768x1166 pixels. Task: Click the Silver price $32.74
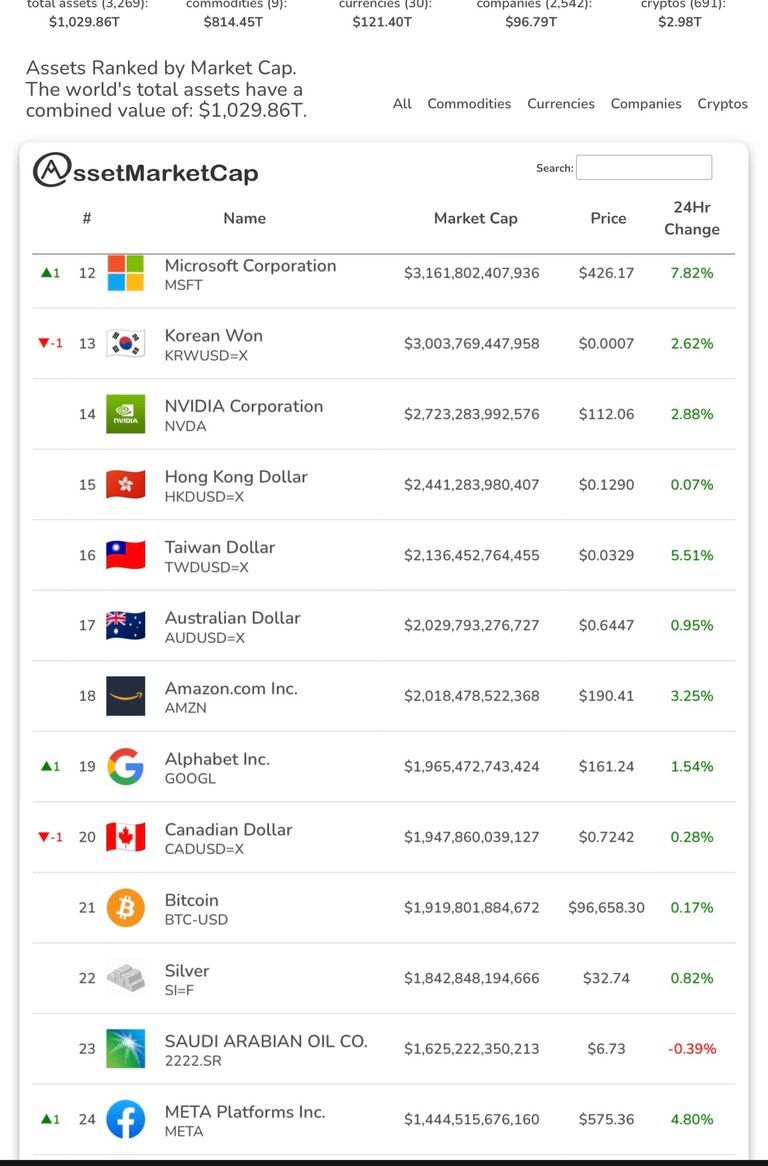pyautogui.click(x=606, y=978)
